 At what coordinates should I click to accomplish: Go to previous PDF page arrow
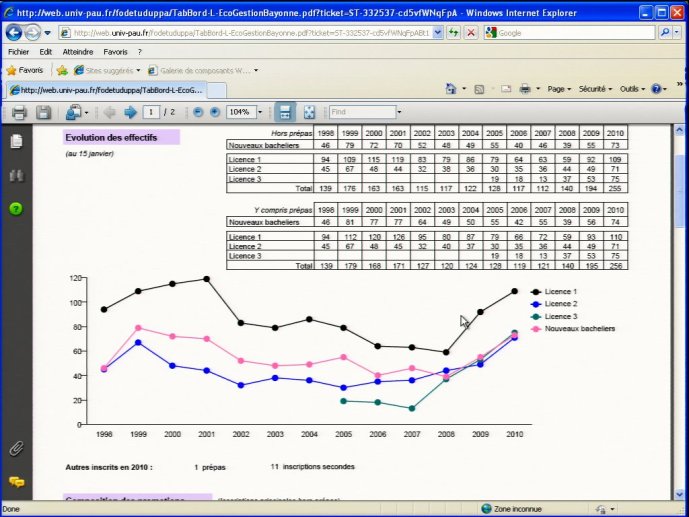(109, 112)
